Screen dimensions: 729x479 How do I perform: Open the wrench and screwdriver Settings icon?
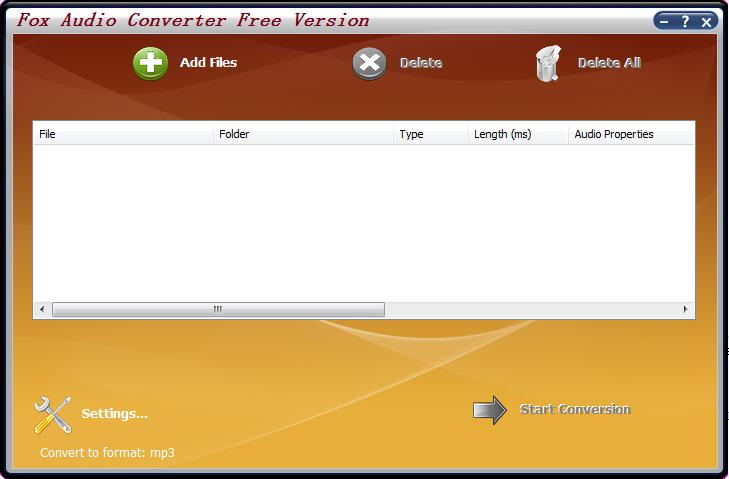pos(53,415)
